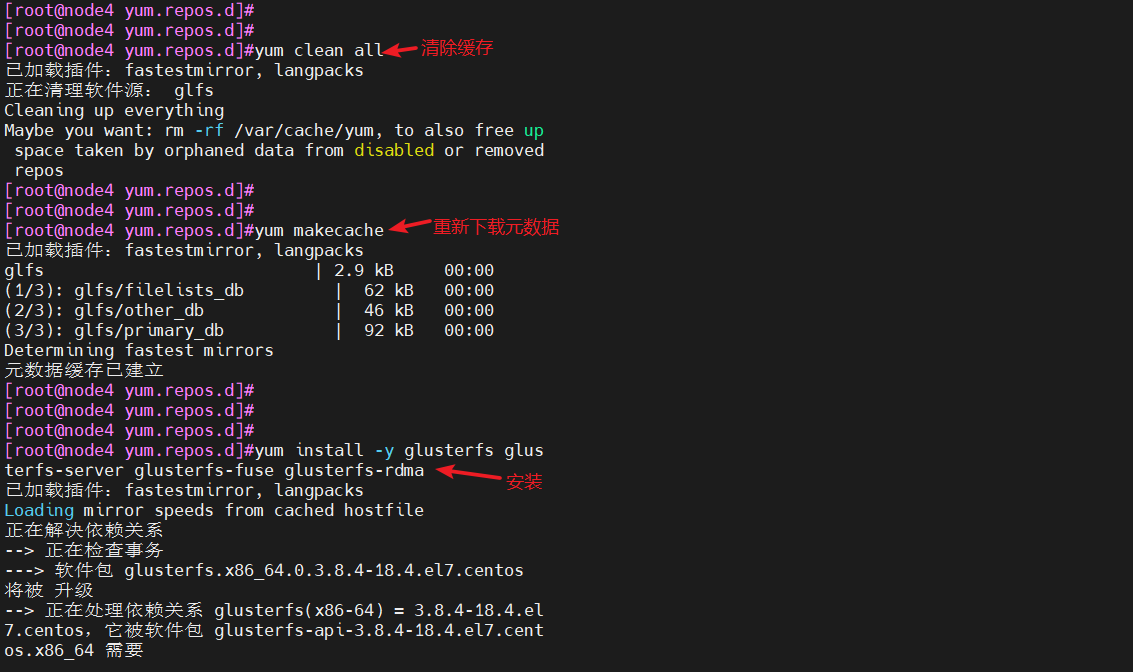1133x672 pixels.
Task: Click the 'yum clean all' command text
Action: coord(319,51)
